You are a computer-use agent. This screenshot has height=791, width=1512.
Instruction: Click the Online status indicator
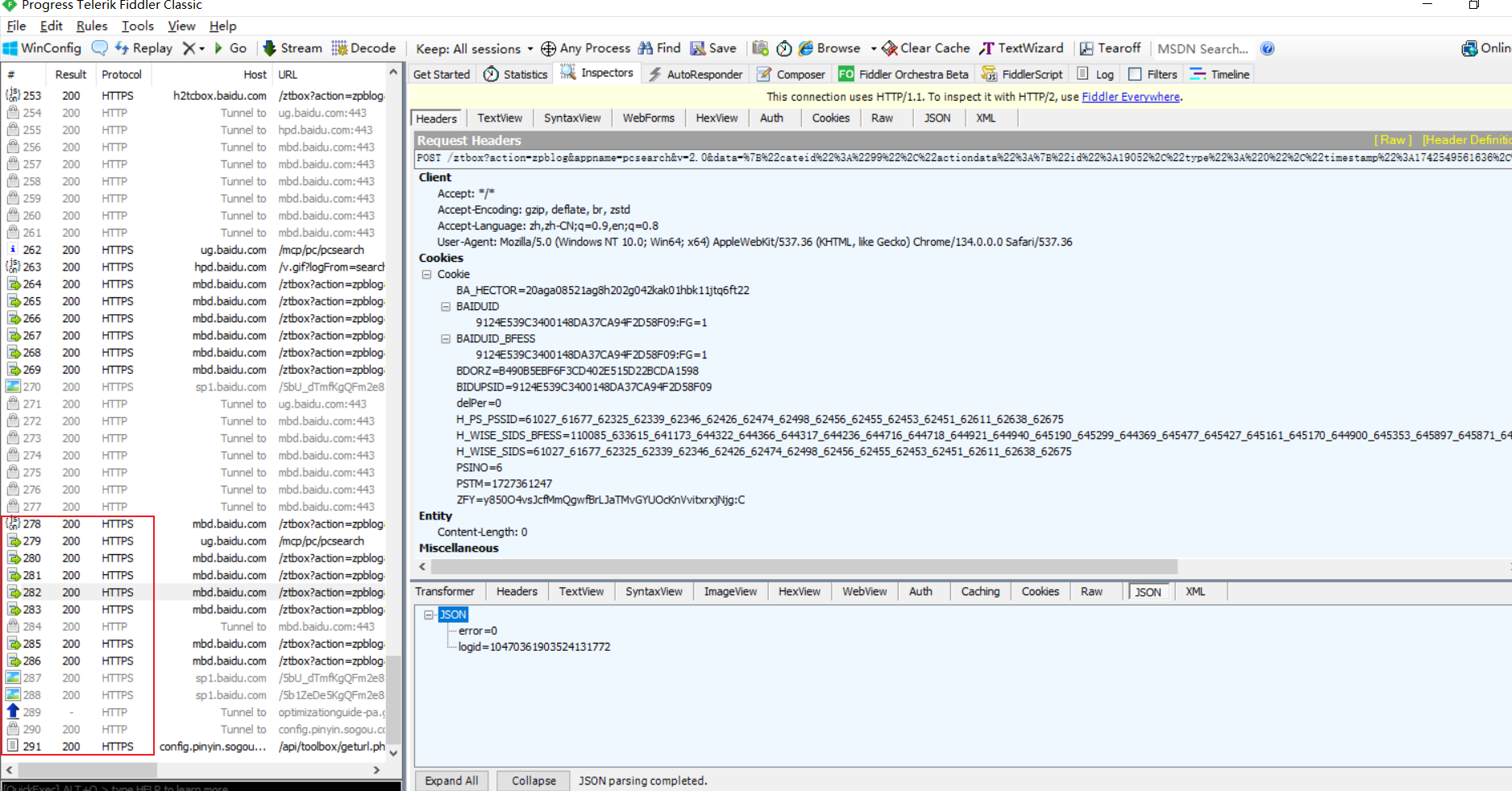pos(1486,48)
